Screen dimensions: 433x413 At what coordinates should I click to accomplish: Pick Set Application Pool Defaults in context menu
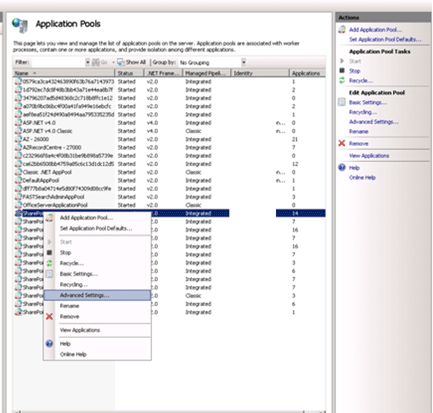click(96, 228)
